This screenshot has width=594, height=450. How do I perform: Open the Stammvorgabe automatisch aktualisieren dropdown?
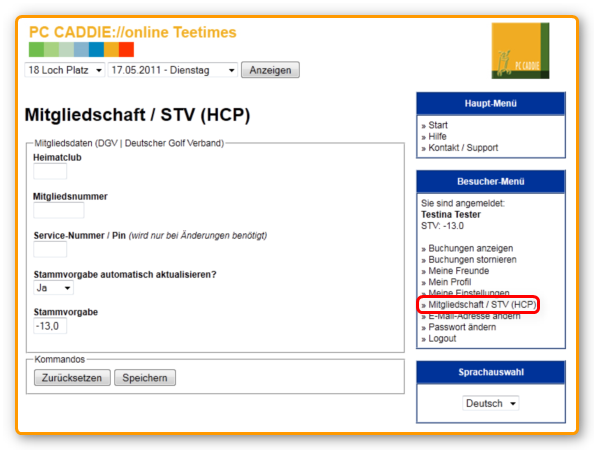(53, 288)
